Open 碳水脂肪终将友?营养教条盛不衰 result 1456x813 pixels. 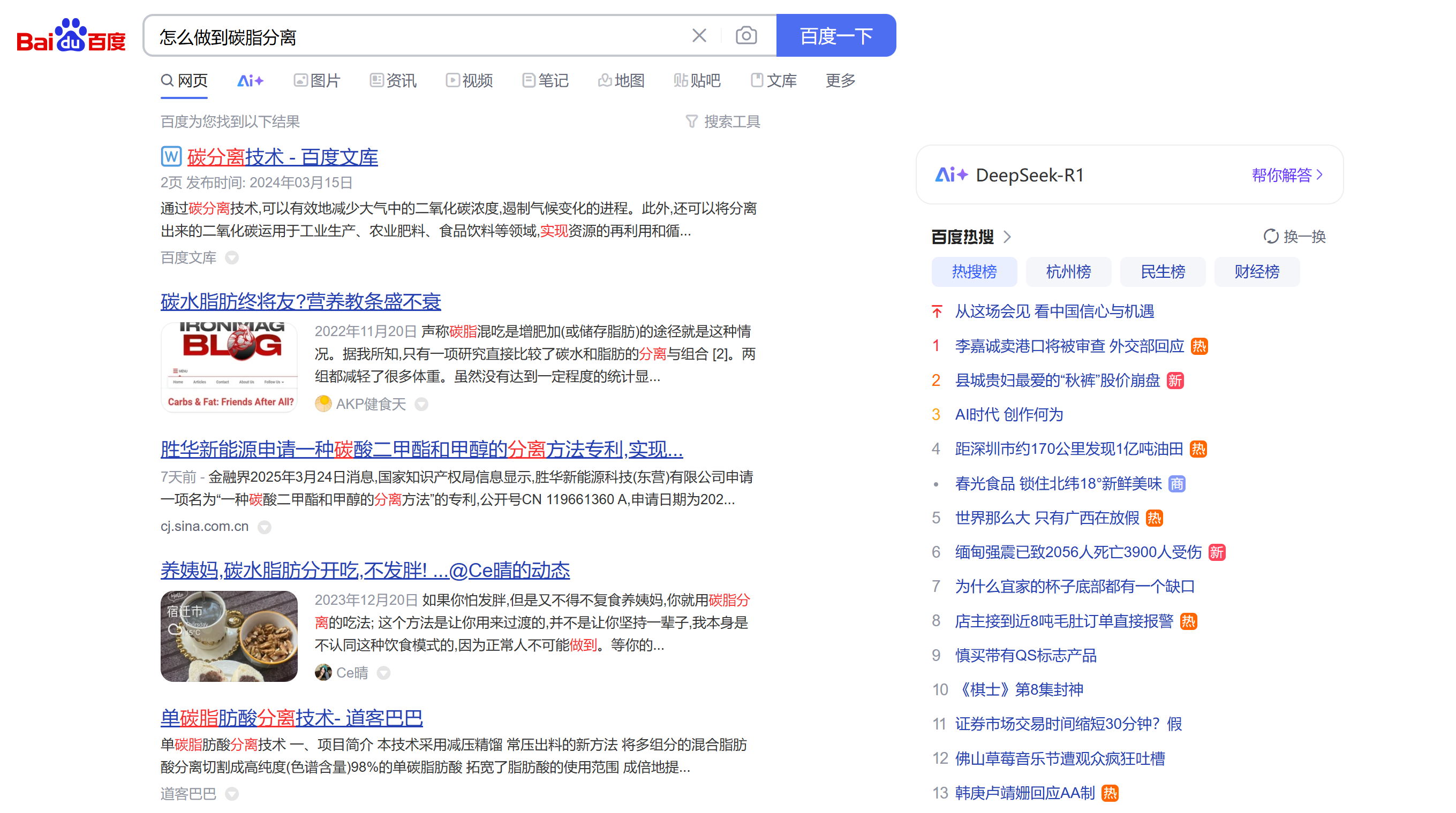[x=301, y=301]
